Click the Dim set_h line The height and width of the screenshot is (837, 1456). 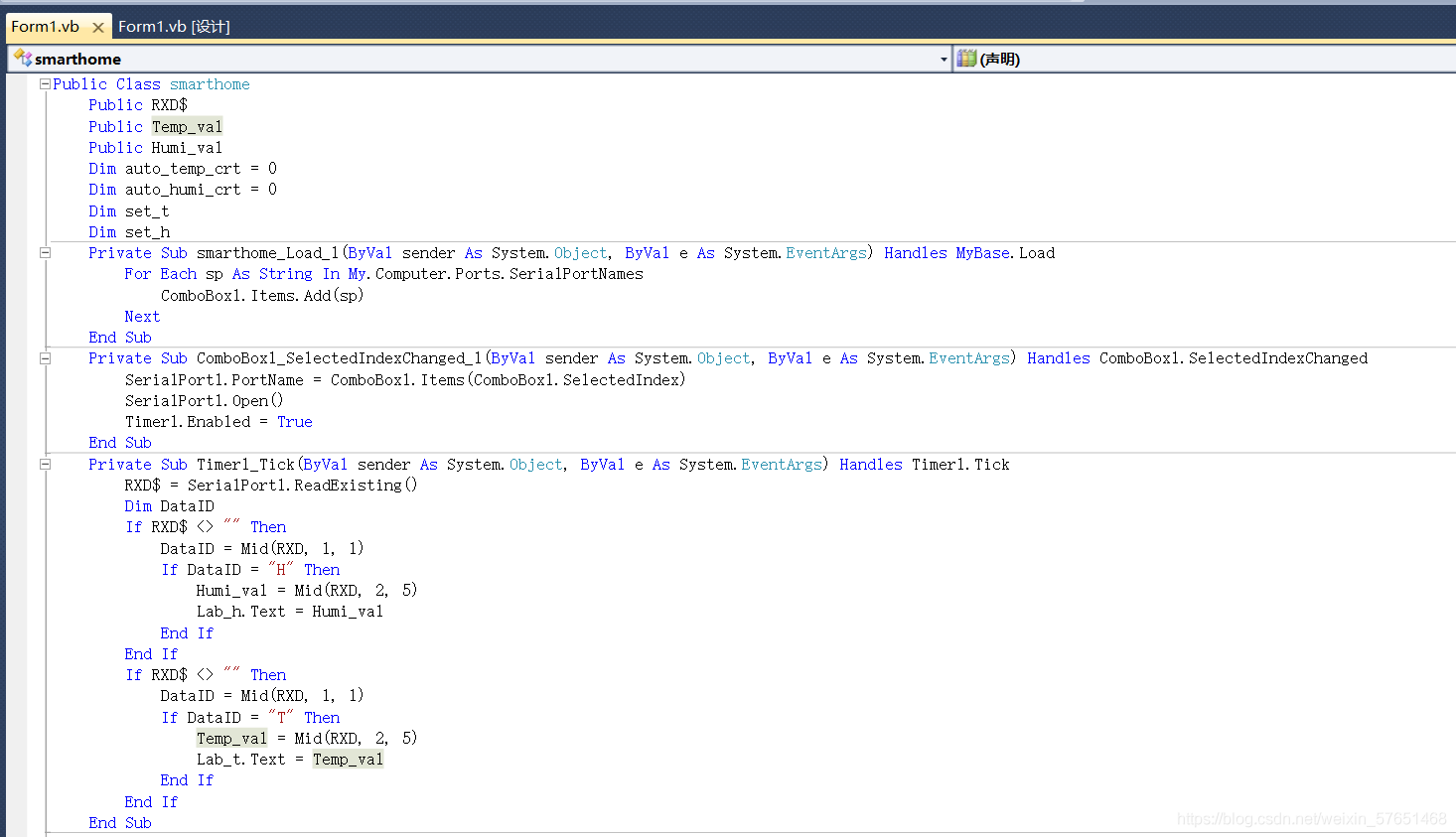pyautogui.click(x=129, y=232)
